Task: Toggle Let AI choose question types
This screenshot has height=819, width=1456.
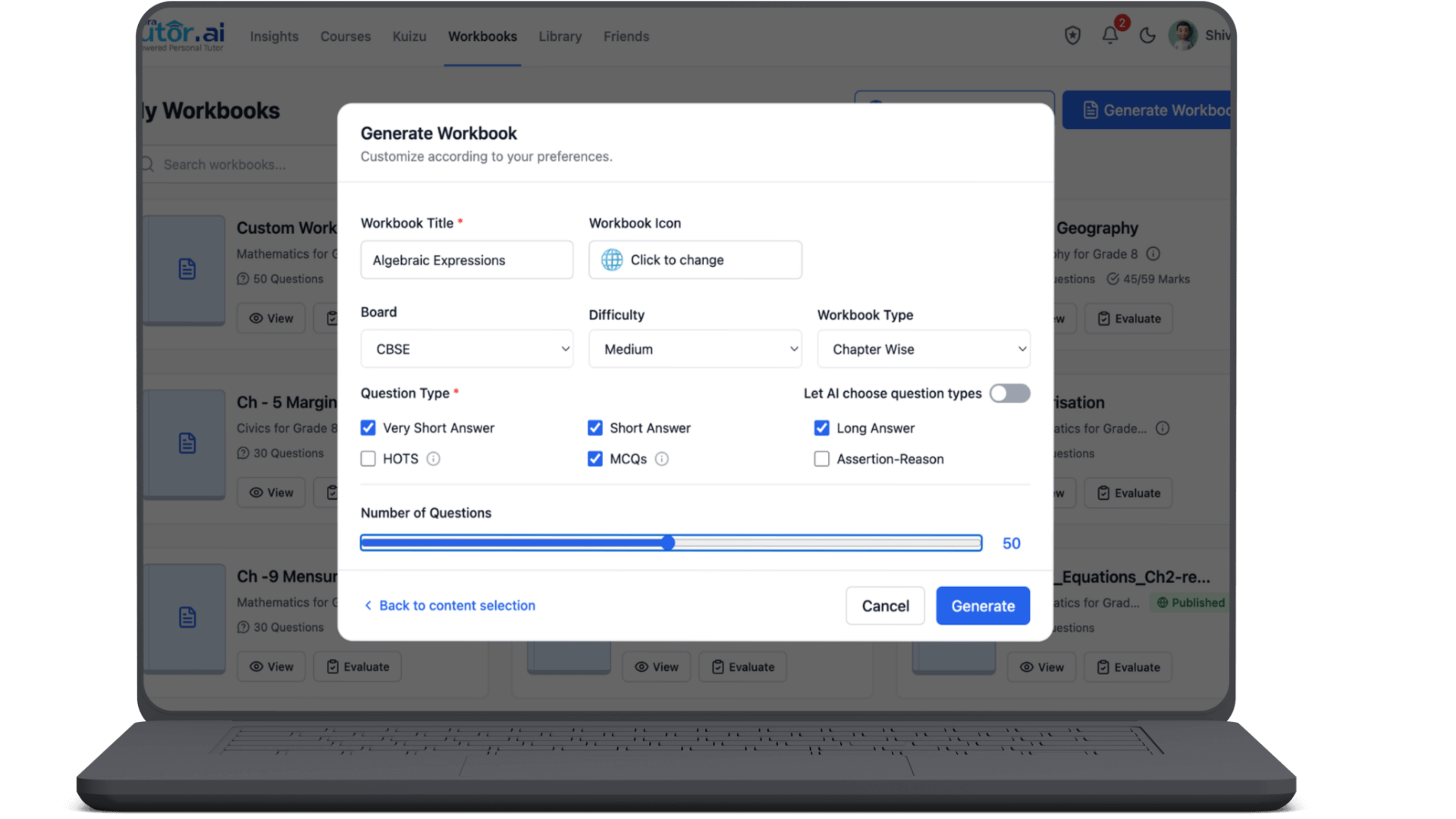Action: (x=1009, y=394)
